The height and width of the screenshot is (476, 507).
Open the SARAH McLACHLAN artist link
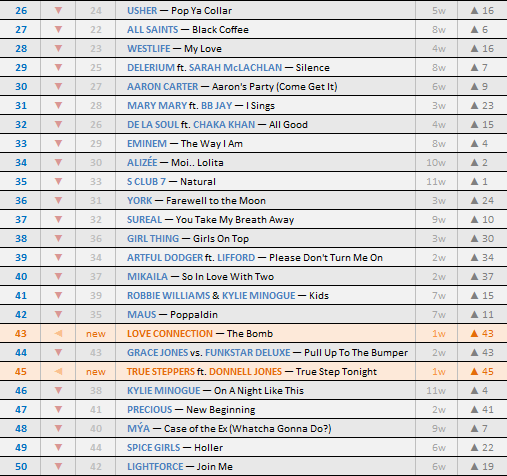point(235,68)
